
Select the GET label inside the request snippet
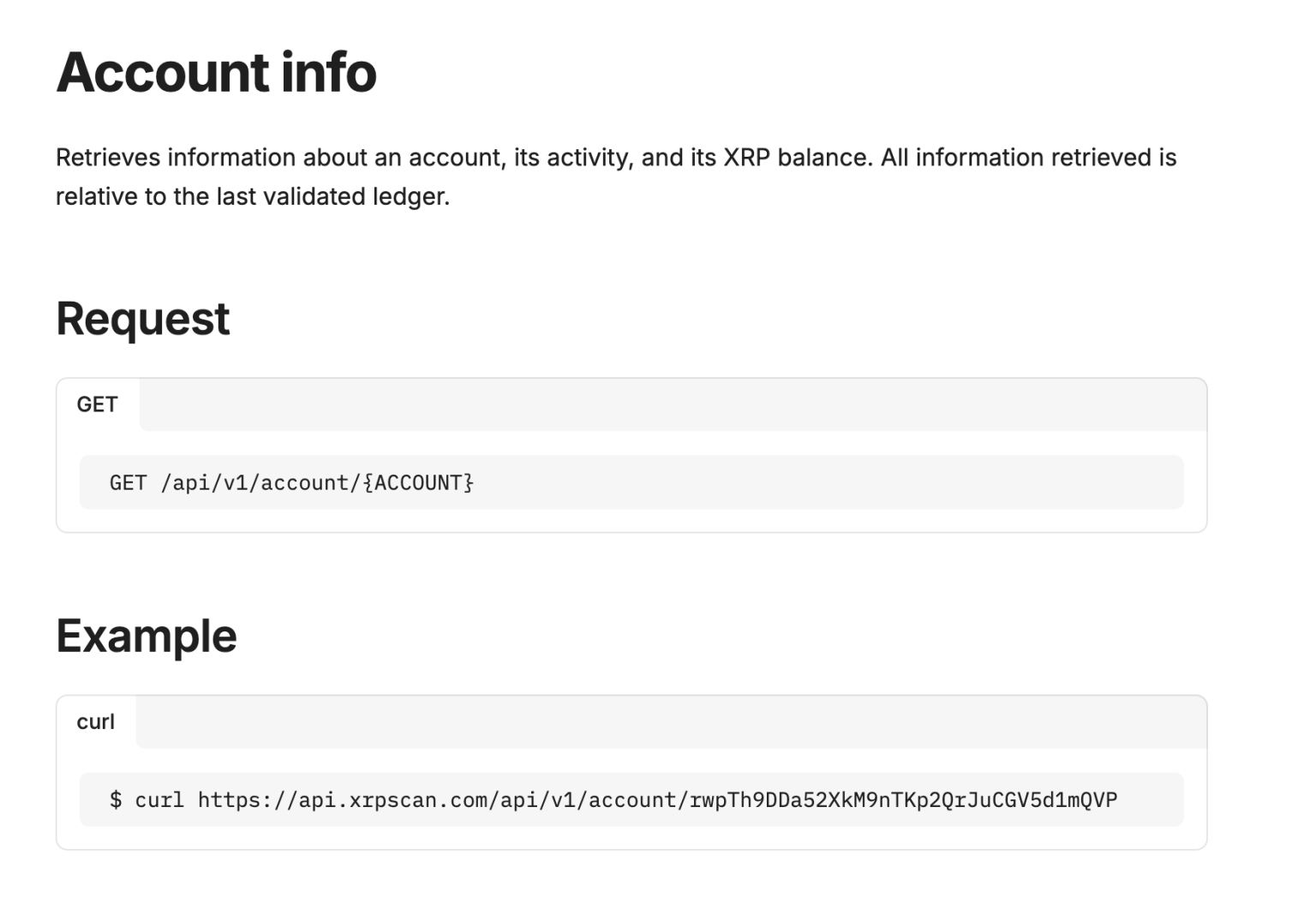pos(127,482)
